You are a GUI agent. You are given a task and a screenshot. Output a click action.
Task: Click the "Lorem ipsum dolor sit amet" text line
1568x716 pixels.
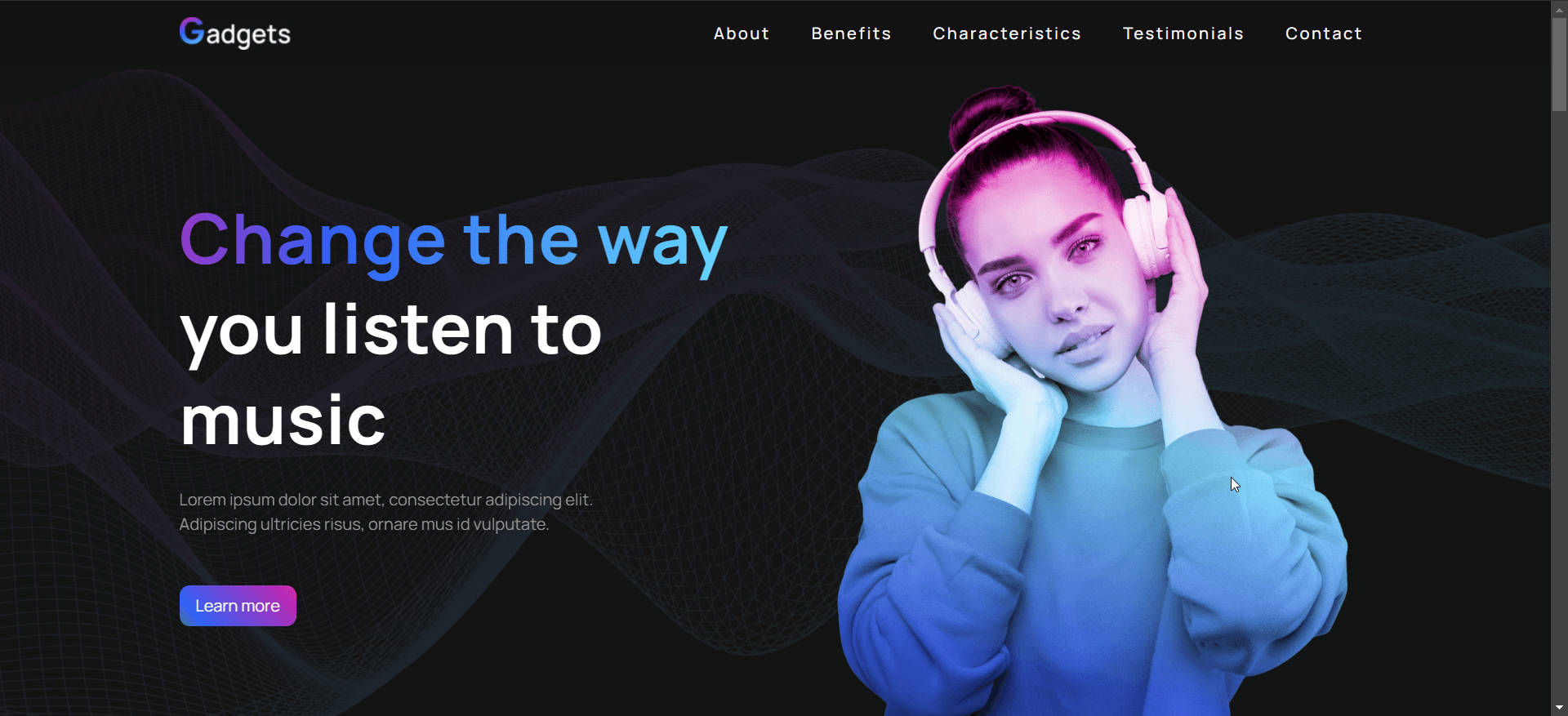click(386, 500)
